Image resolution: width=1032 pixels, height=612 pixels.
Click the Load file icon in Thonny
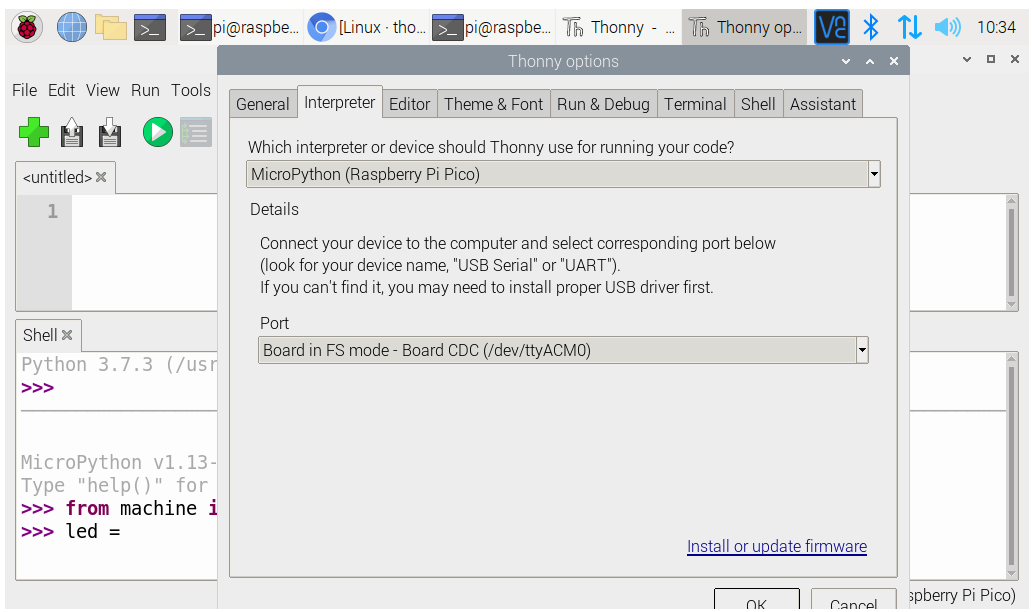click(72, 132)
